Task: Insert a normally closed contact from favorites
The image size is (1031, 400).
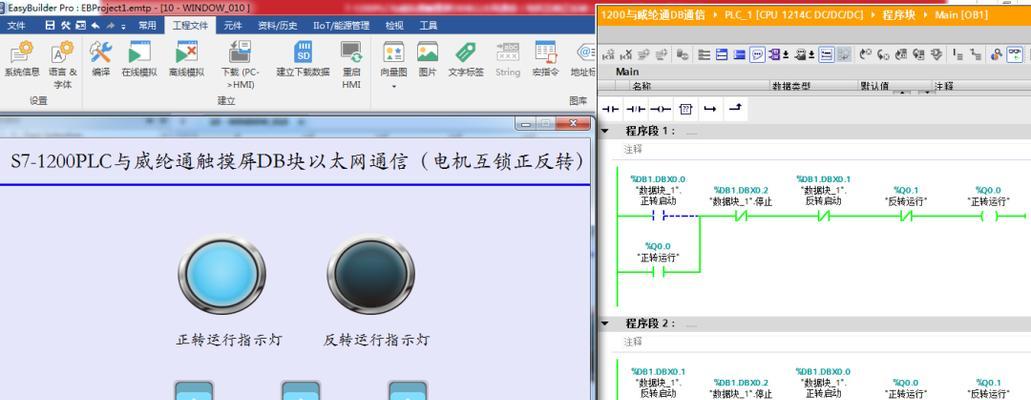Action: pyautogui.click(x=635, y=109)
